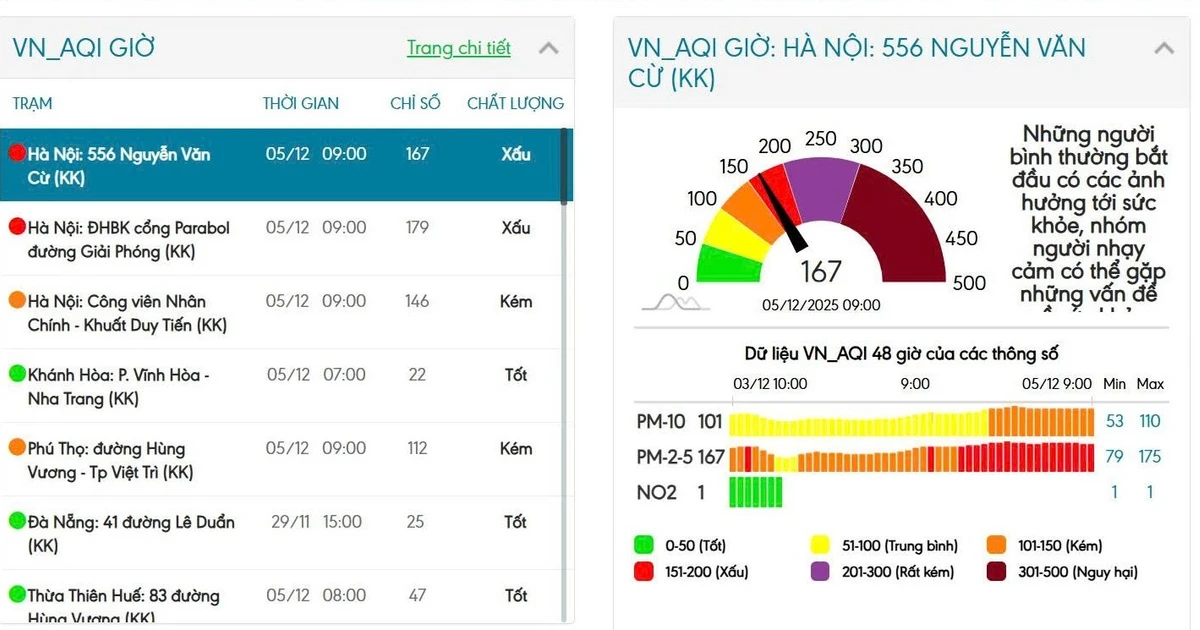1200x630 pixels.
Task: Collapse the Hà Nội 556 Nguyễn Văn Cừ panel
Action: [x=1163, y=48]
